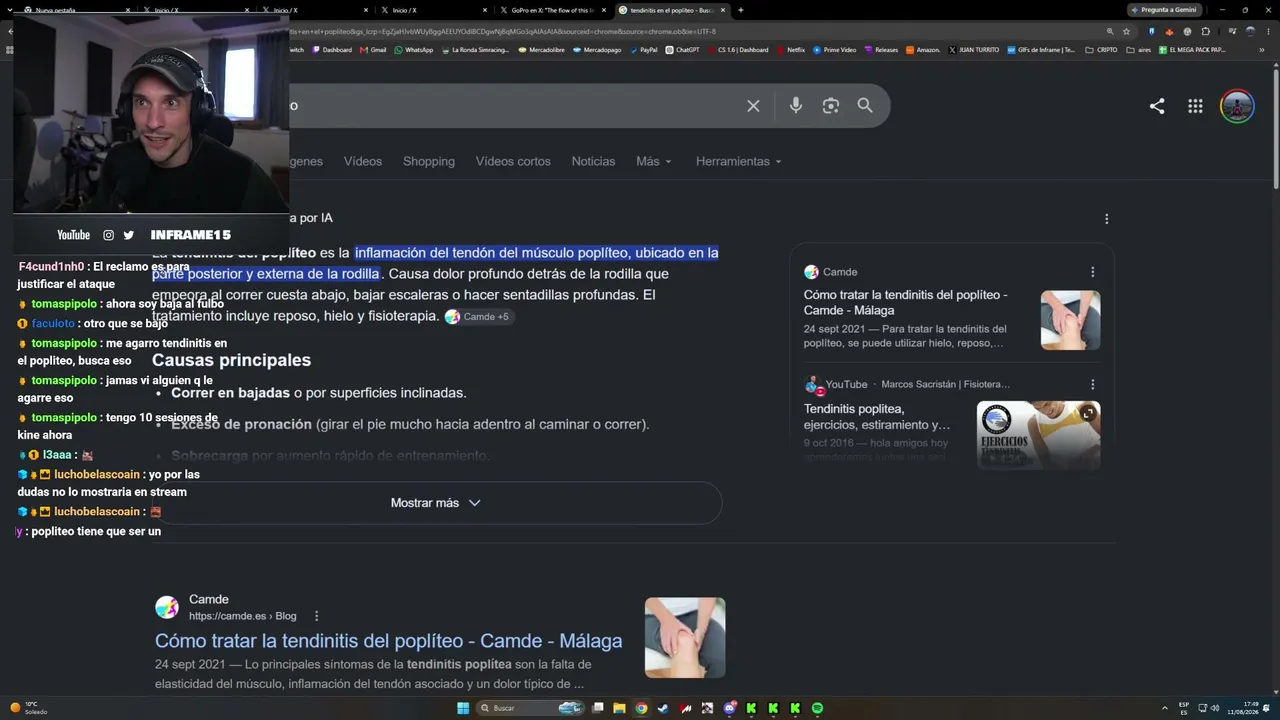The width and height of the screenshot is (1280, 720).
Task: Open the Google account avatar menu
Action: (x=1237, y=106)
